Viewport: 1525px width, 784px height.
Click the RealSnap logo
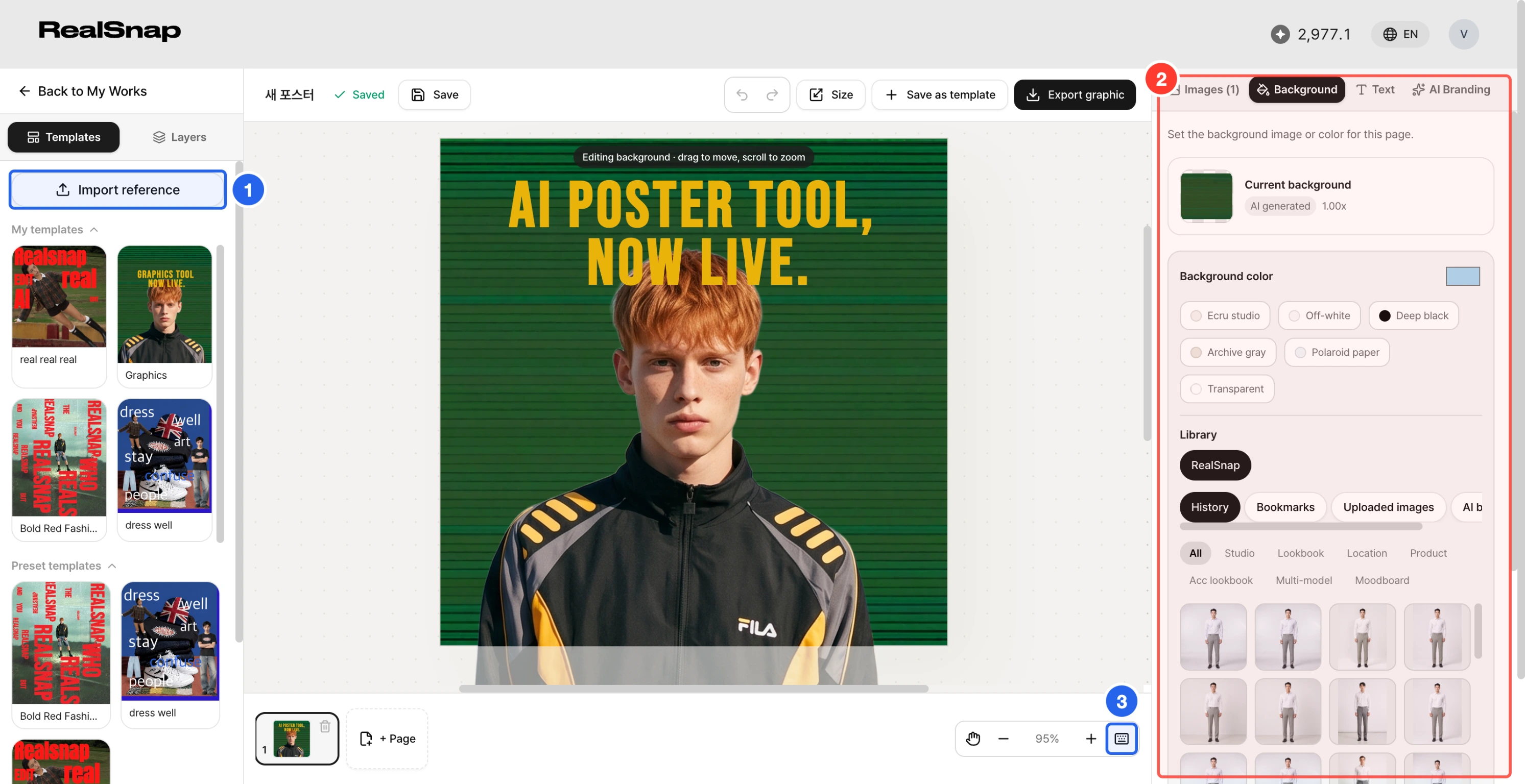click(109, 31)
